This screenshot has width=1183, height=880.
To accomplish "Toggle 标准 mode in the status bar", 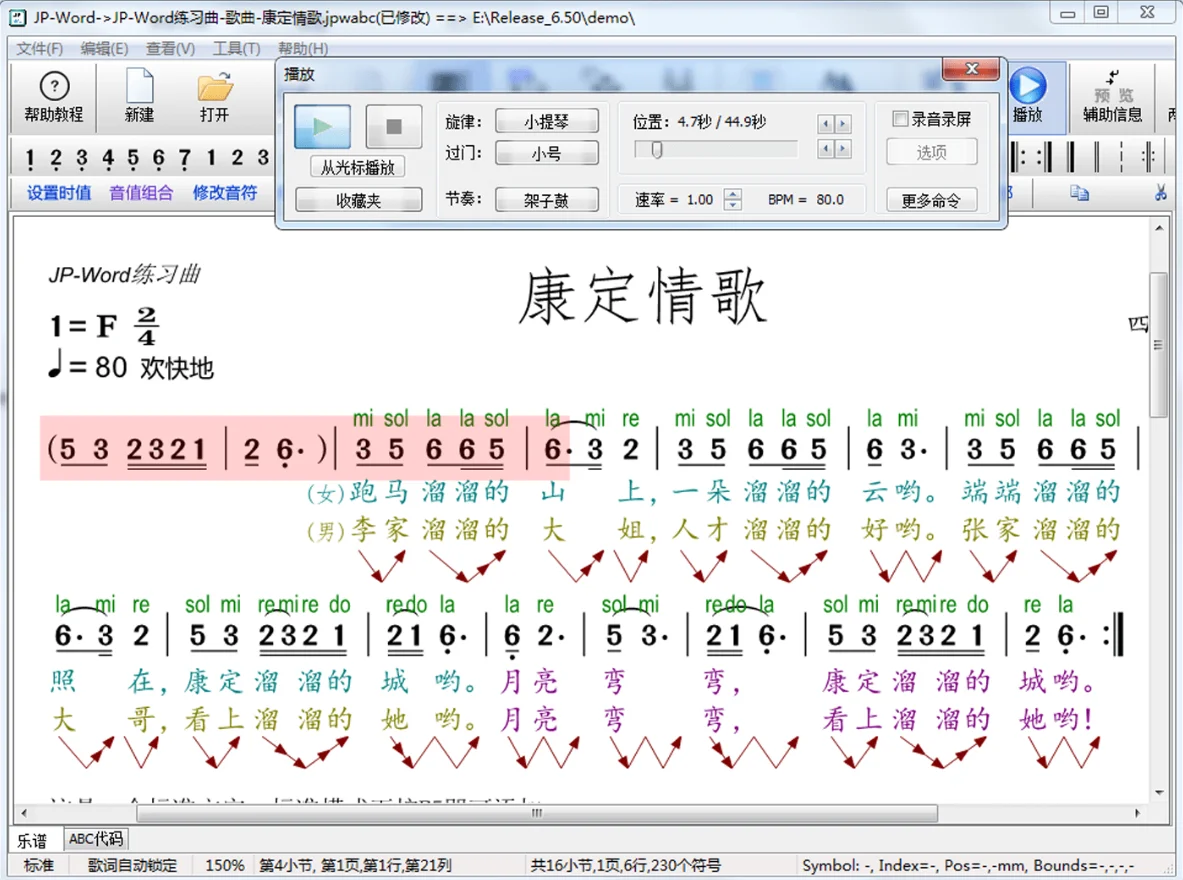I will click(x=38, y=866).
